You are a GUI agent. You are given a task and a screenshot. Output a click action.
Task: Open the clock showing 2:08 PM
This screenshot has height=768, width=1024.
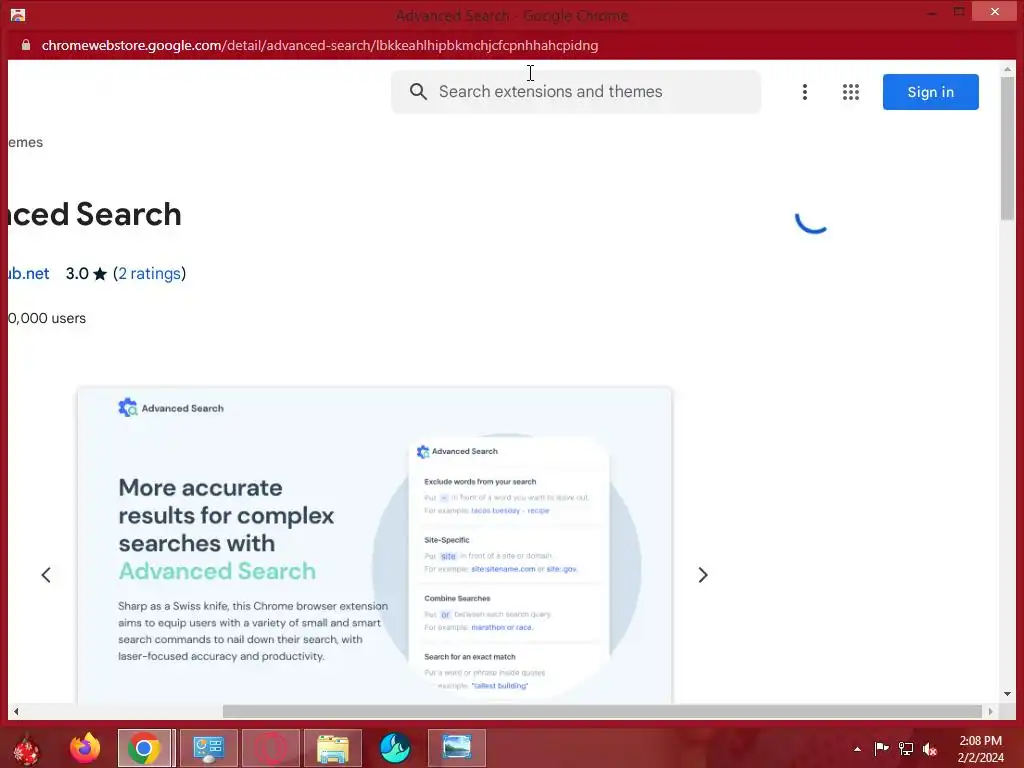[980, 749]
